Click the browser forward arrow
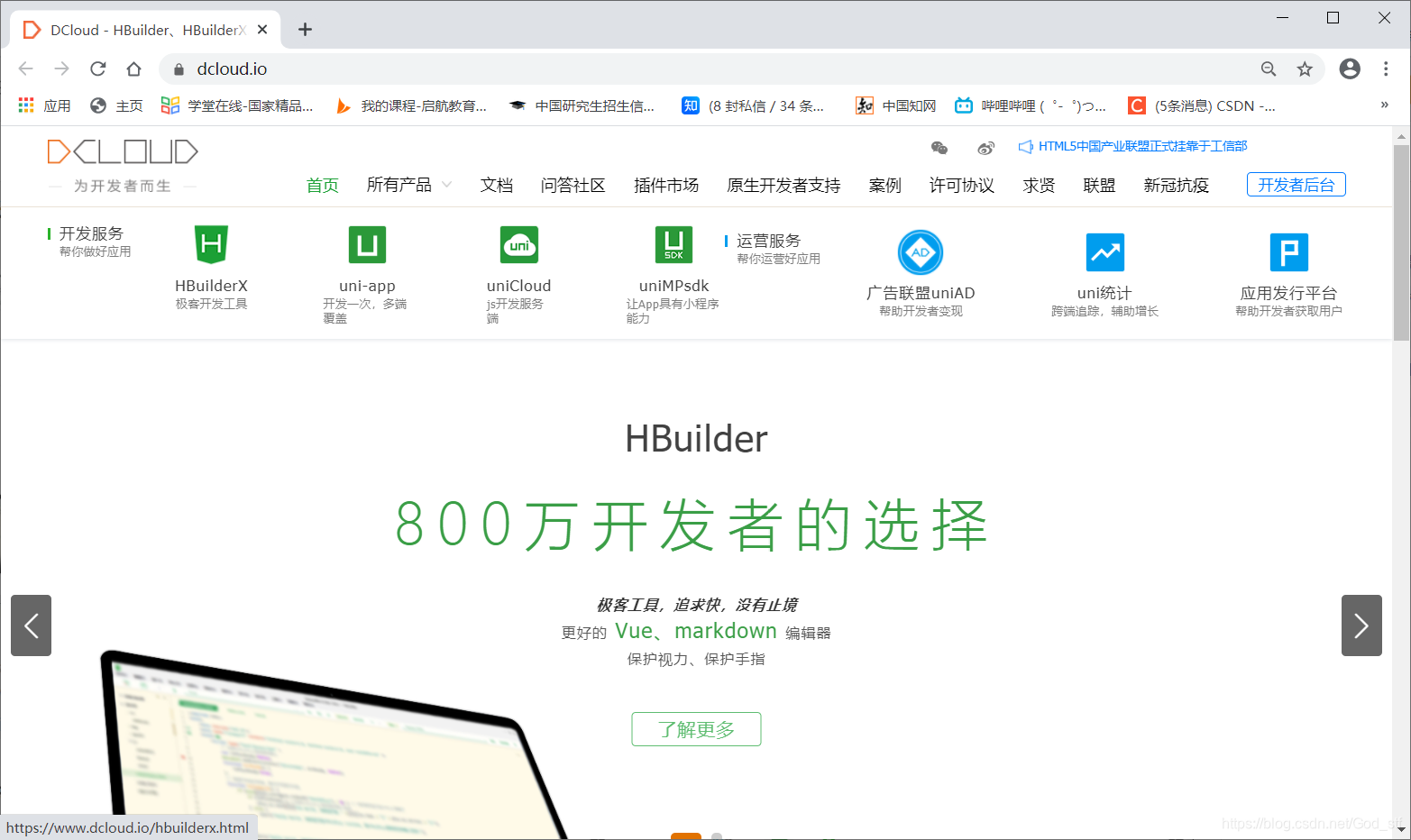 61,68
